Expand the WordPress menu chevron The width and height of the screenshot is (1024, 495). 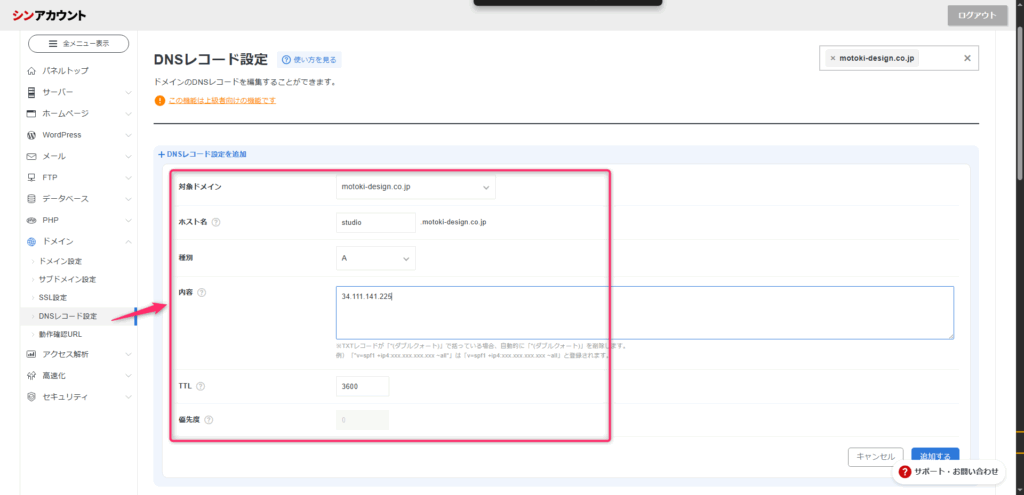(x=128, y=135)
